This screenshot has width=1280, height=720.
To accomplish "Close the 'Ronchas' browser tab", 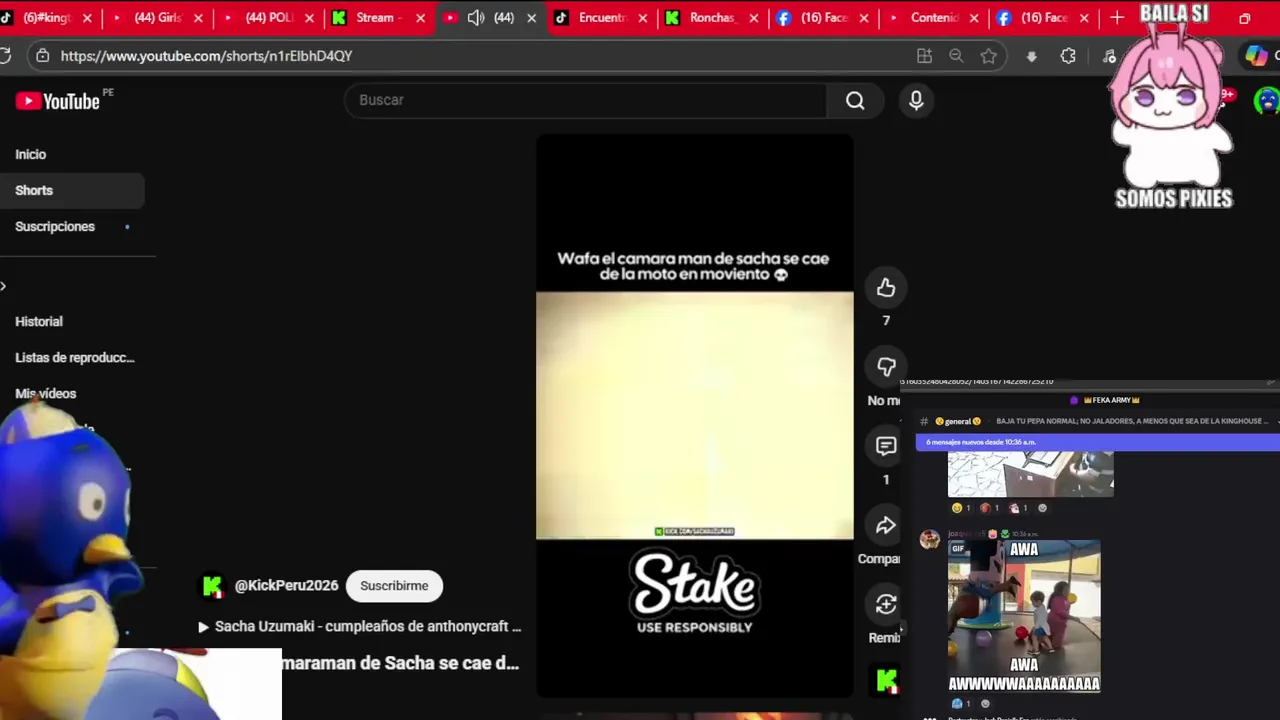I will point(754,18).
